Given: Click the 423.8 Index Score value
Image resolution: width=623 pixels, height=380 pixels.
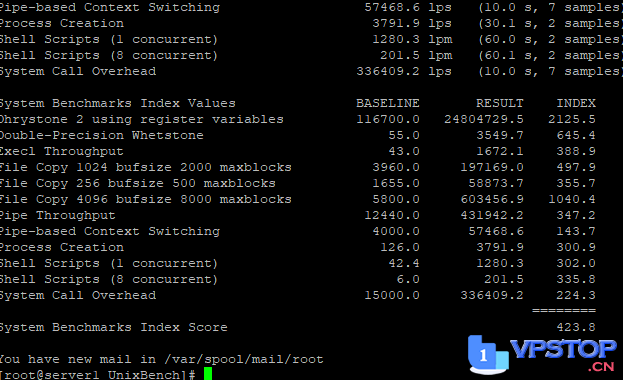Looking at the screenshot, I should (576, 327).
